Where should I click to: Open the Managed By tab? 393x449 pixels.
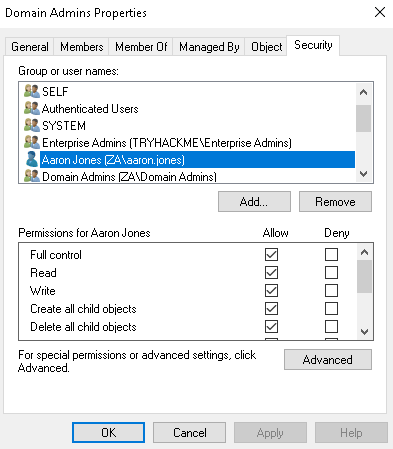209,47
